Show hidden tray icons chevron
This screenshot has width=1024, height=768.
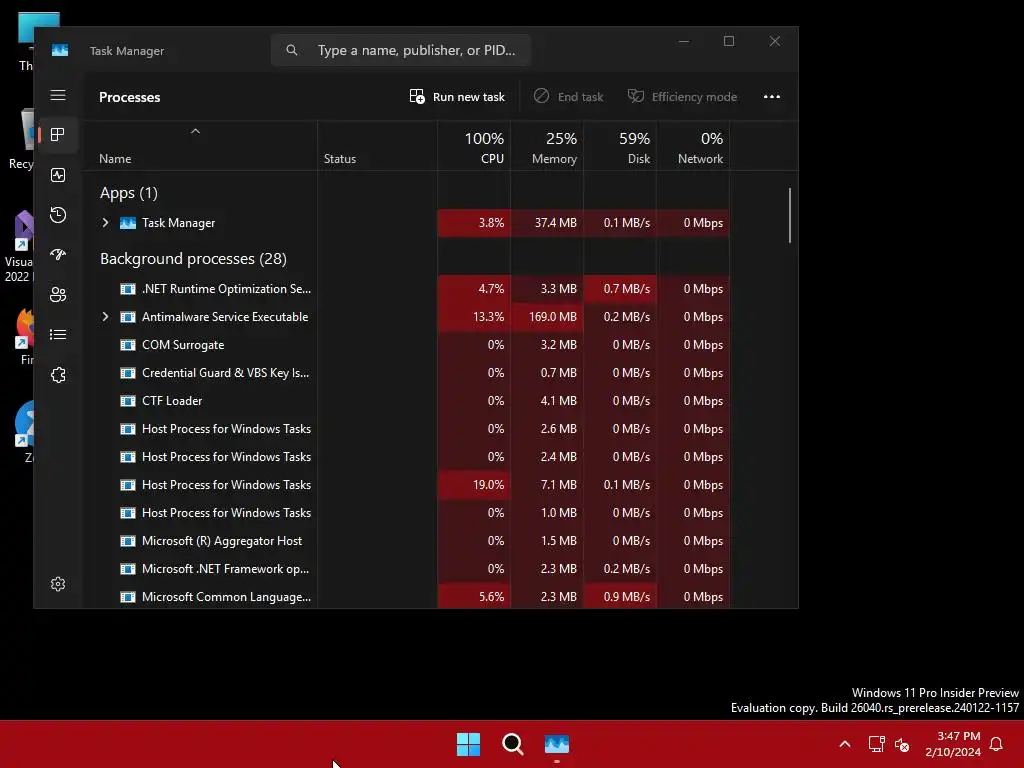pyautogui.click(x=844, y=744)
